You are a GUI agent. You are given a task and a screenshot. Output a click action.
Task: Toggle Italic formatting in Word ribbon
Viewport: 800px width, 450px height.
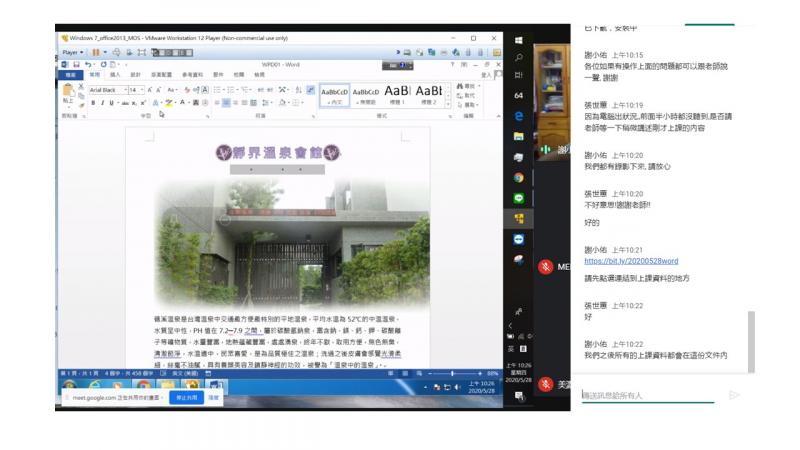(x=102, y=103)
